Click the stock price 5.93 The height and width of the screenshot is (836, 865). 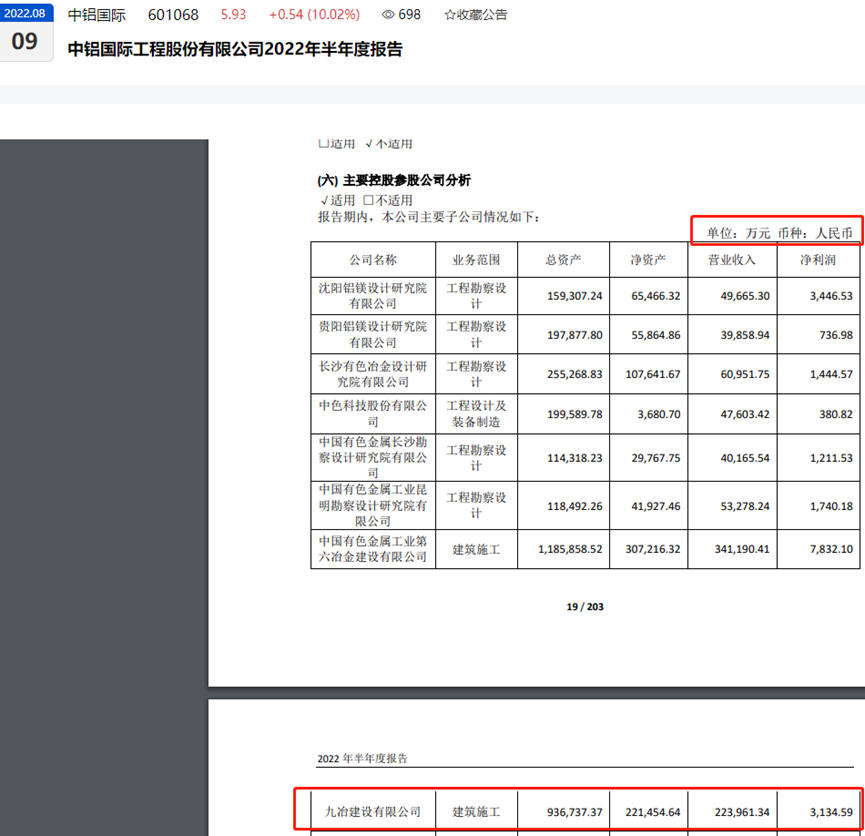pyautogui.click(x=233, y=15)
